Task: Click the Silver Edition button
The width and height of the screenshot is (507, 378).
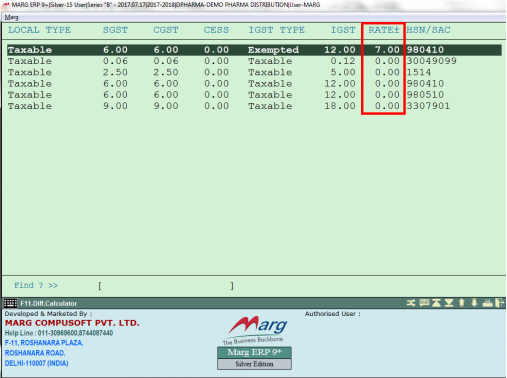Action: point(254,364)
